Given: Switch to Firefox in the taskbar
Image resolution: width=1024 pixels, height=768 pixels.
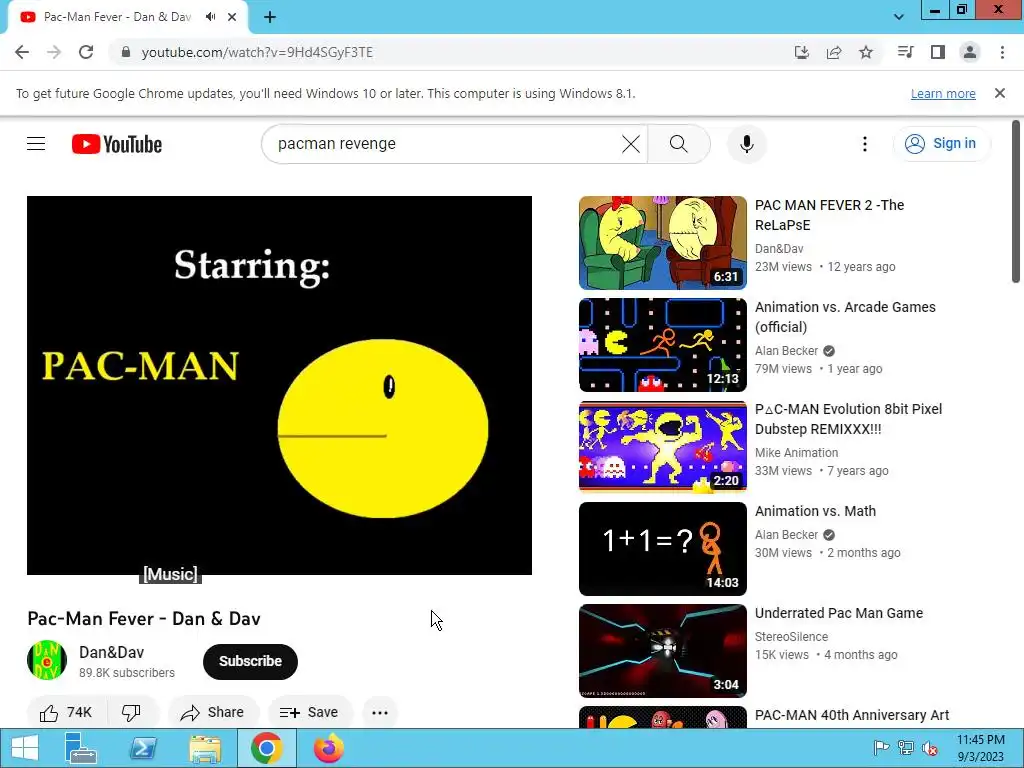Looking at the screenshot, I should click(328, 748).
